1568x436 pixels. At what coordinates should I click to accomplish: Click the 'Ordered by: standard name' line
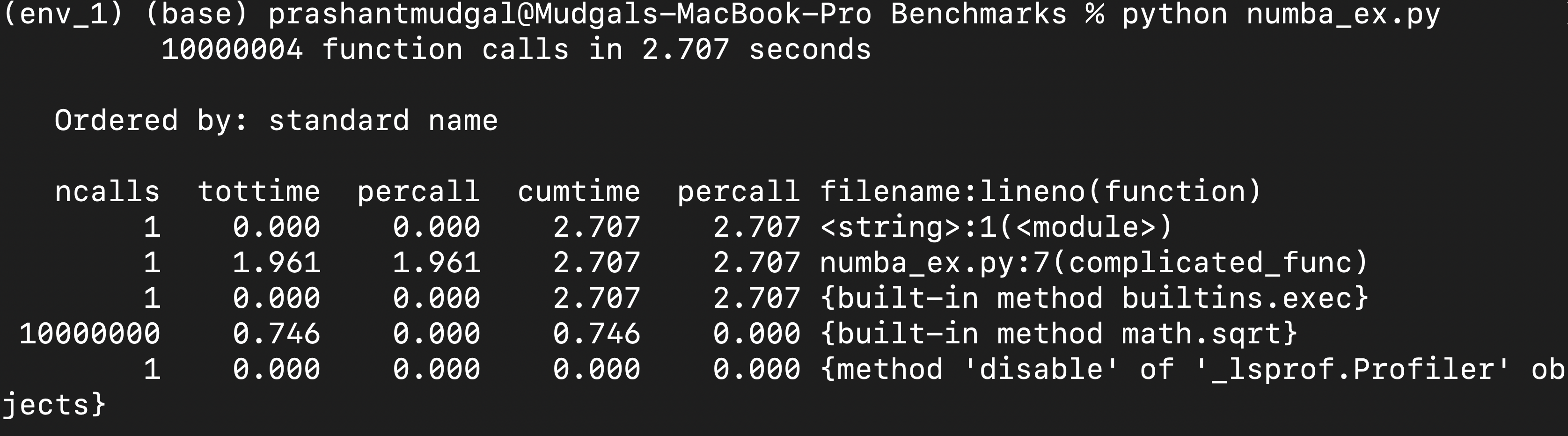click(x=276, y=121)
